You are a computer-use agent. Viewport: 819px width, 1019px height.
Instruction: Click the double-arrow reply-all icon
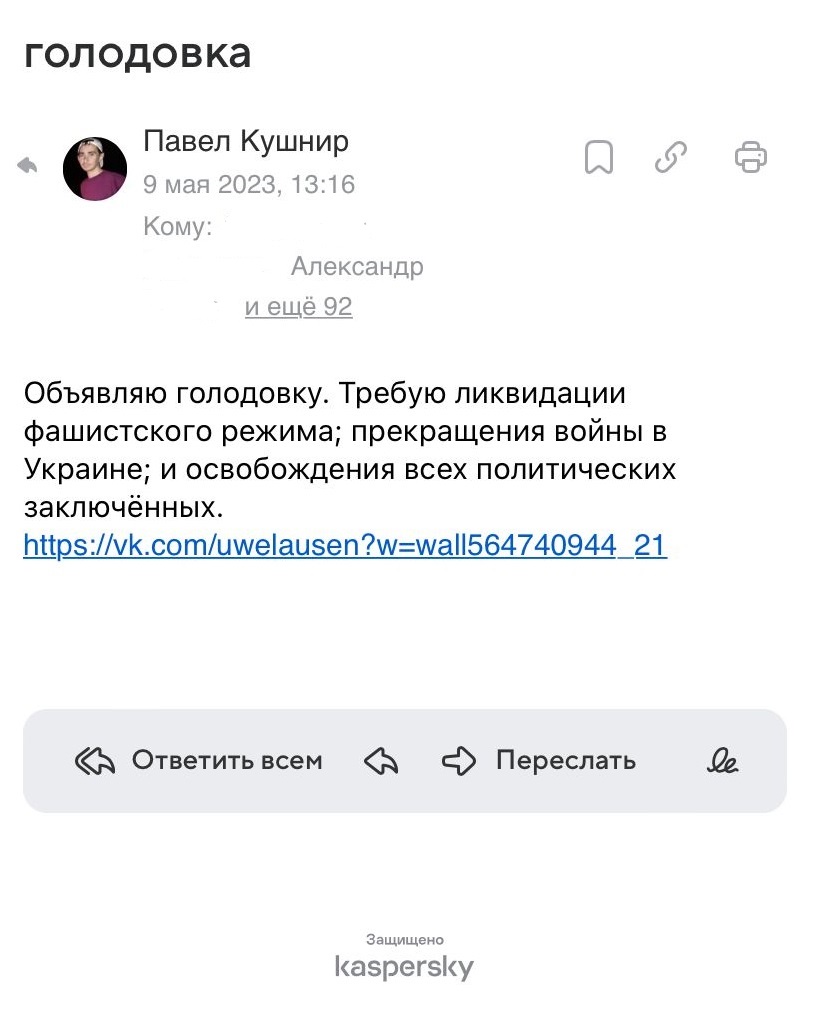click(x=95, y=762)
